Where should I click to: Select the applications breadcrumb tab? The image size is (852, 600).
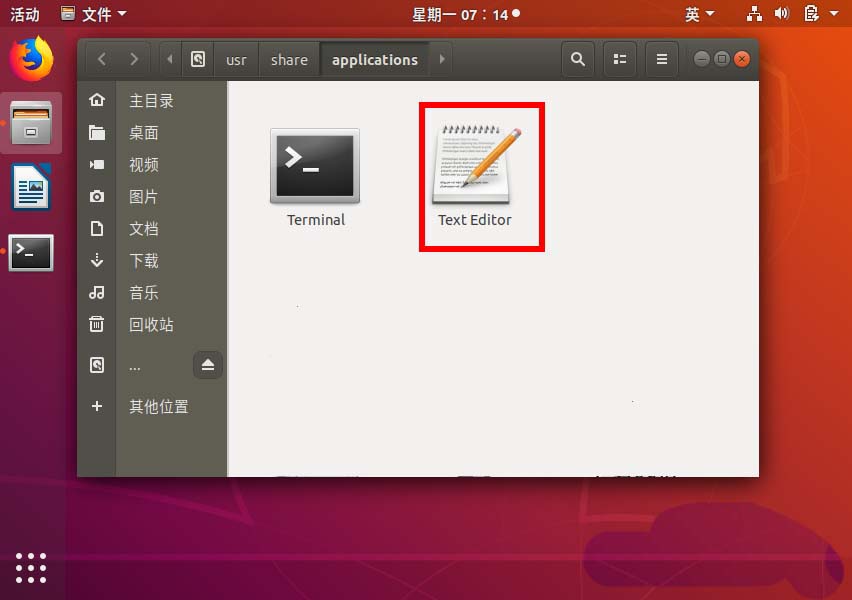pos(374,60)
